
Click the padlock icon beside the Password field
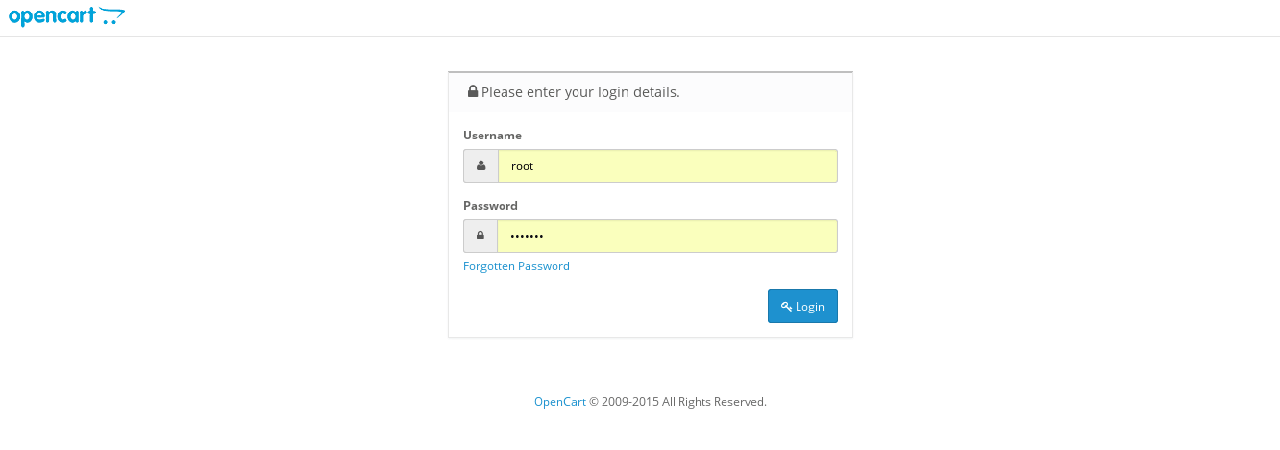pyautogui.click(x=480, y=236)
